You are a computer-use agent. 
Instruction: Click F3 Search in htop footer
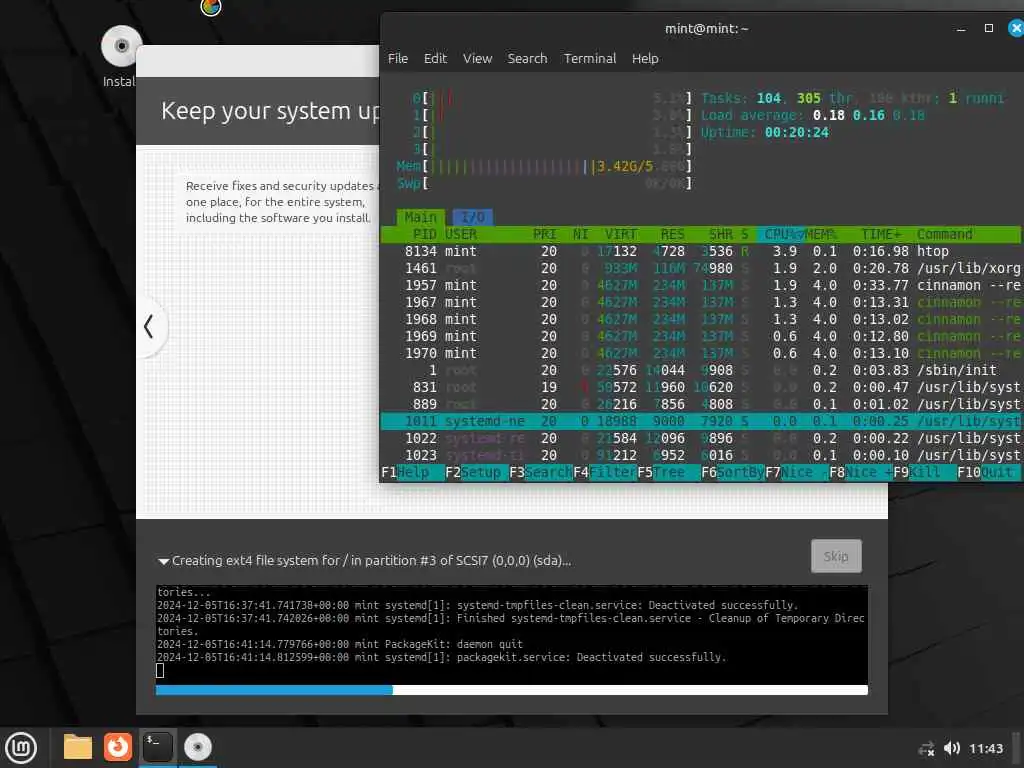coord(540,472)
